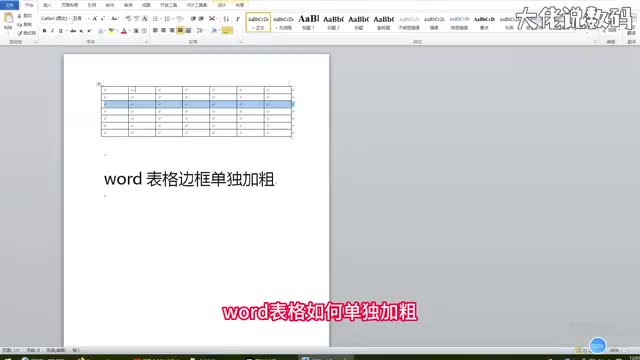Viewport: 640px width, 360px height.
Task: Click the Increase Indent icon
Action: [x=201, y=18]
